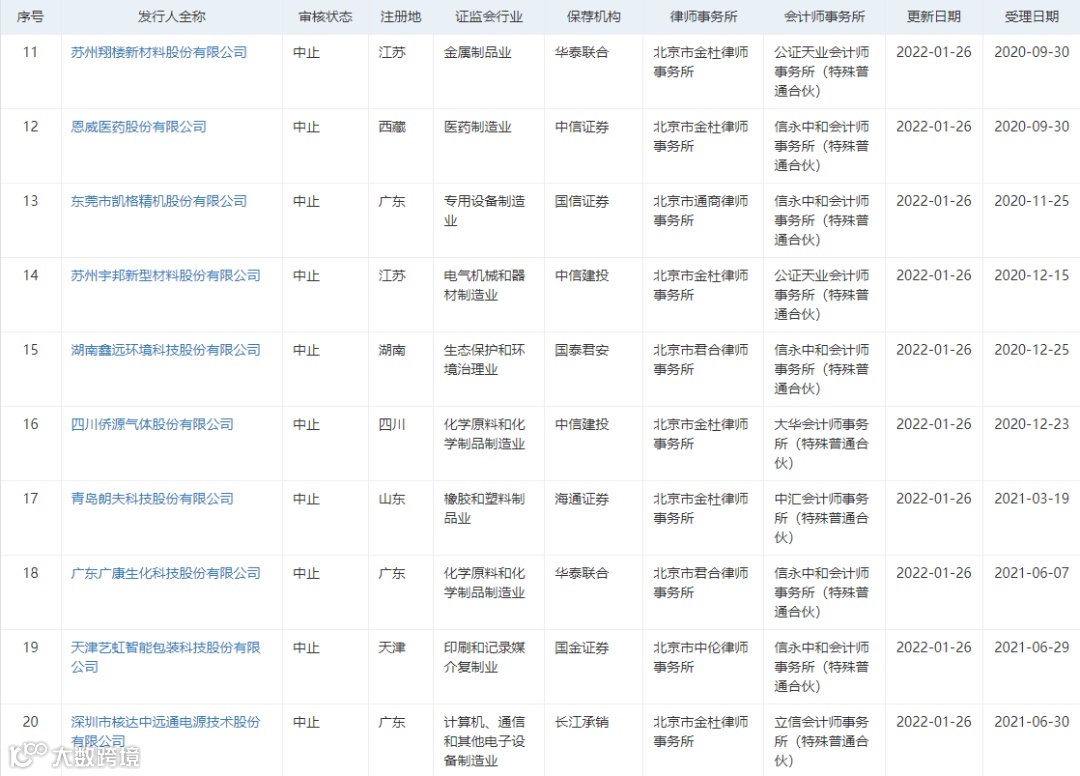Open 天津艺虹智能包装科技股份有限公司 link

[x=165, y=657]
